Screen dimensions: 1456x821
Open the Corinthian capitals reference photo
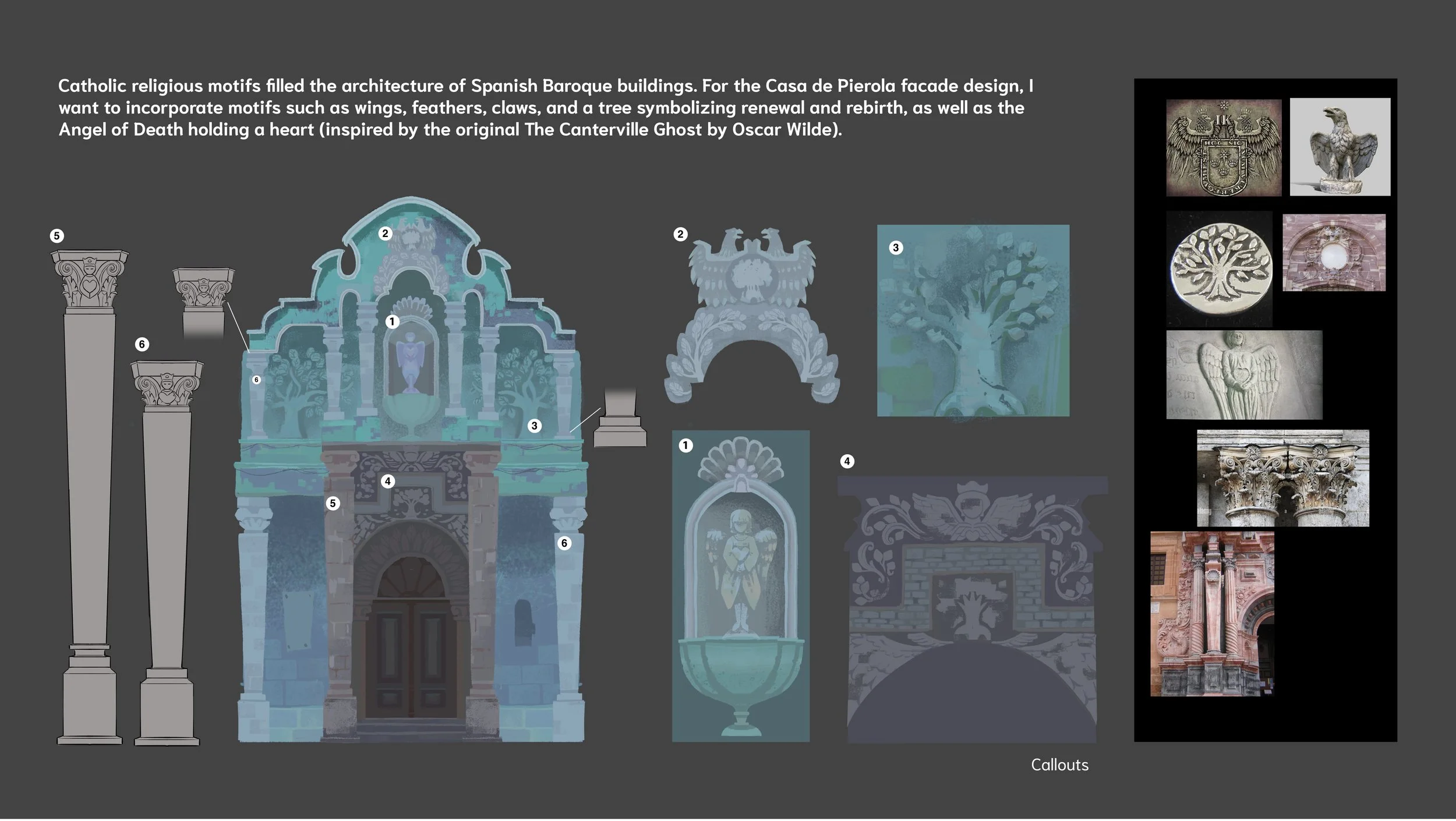tap(1282, 478)
